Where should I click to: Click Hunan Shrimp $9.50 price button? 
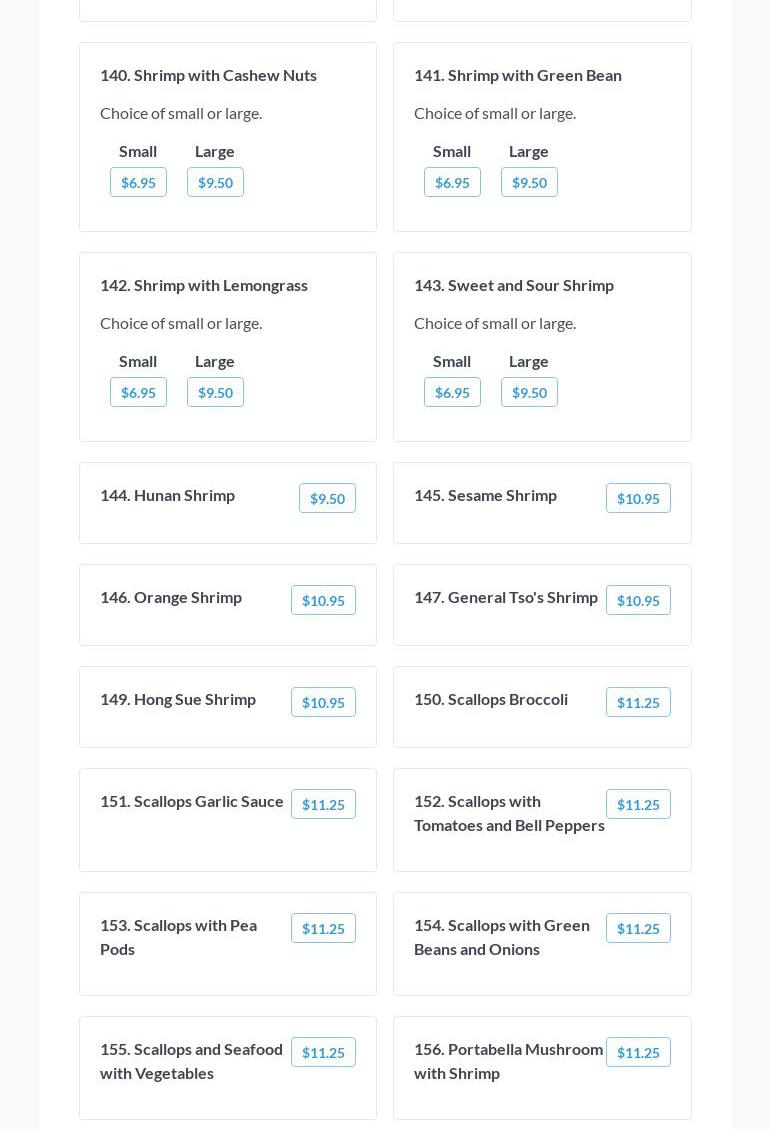coord(327,498)
